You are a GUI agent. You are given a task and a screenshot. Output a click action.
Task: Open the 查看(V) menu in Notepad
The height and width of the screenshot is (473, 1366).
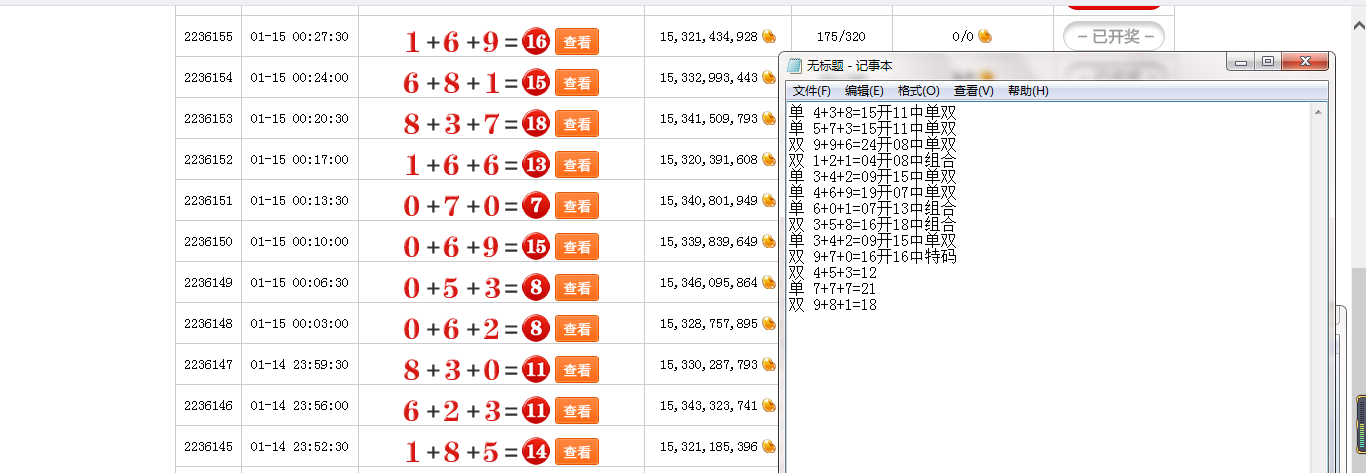973,91
